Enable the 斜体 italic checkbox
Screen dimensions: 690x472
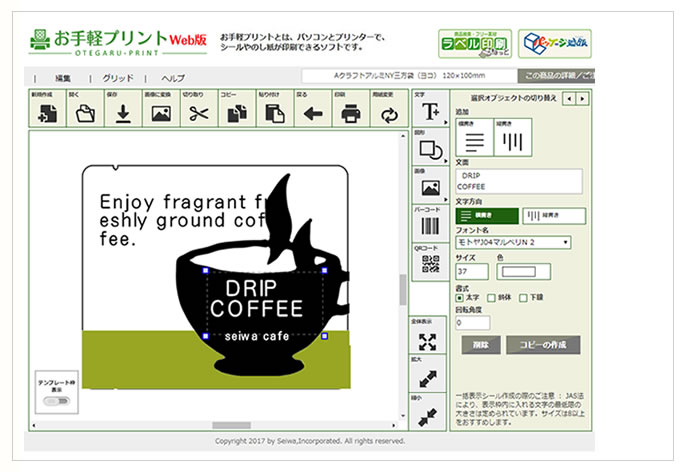492,298
